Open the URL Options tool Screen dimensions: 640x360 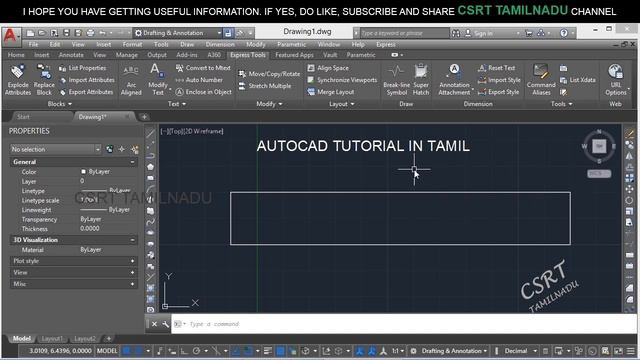616,80
